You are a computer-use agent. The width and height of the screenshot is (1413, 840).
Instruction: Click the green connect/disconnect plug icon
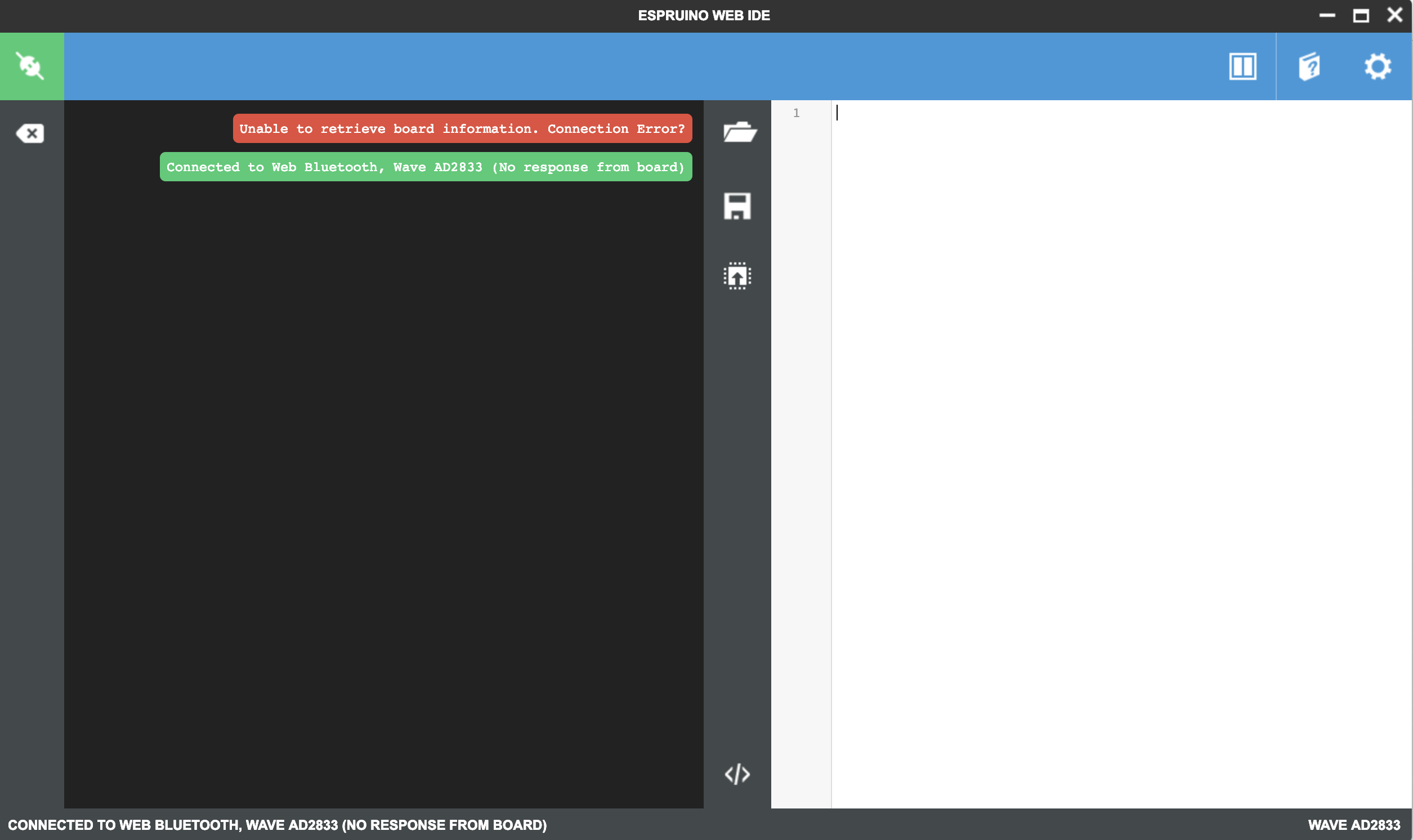pyautogui.click(x=31, y=66)
